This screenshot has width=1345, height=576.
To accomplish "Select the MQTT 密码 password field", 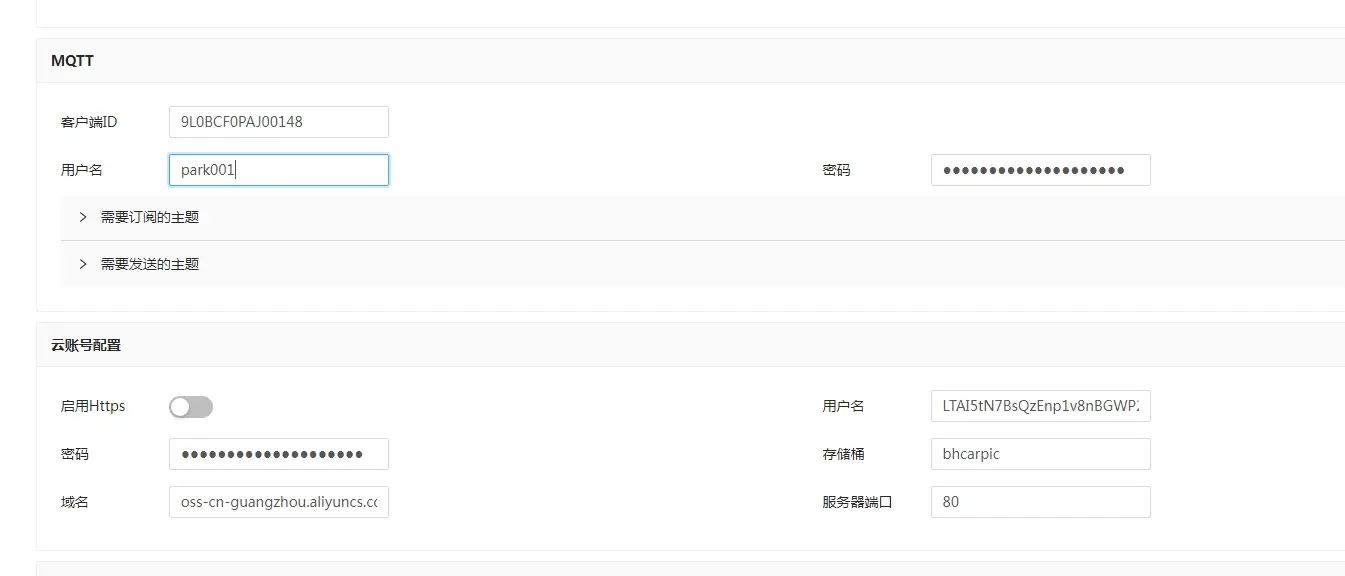I will click(1040, 170).
